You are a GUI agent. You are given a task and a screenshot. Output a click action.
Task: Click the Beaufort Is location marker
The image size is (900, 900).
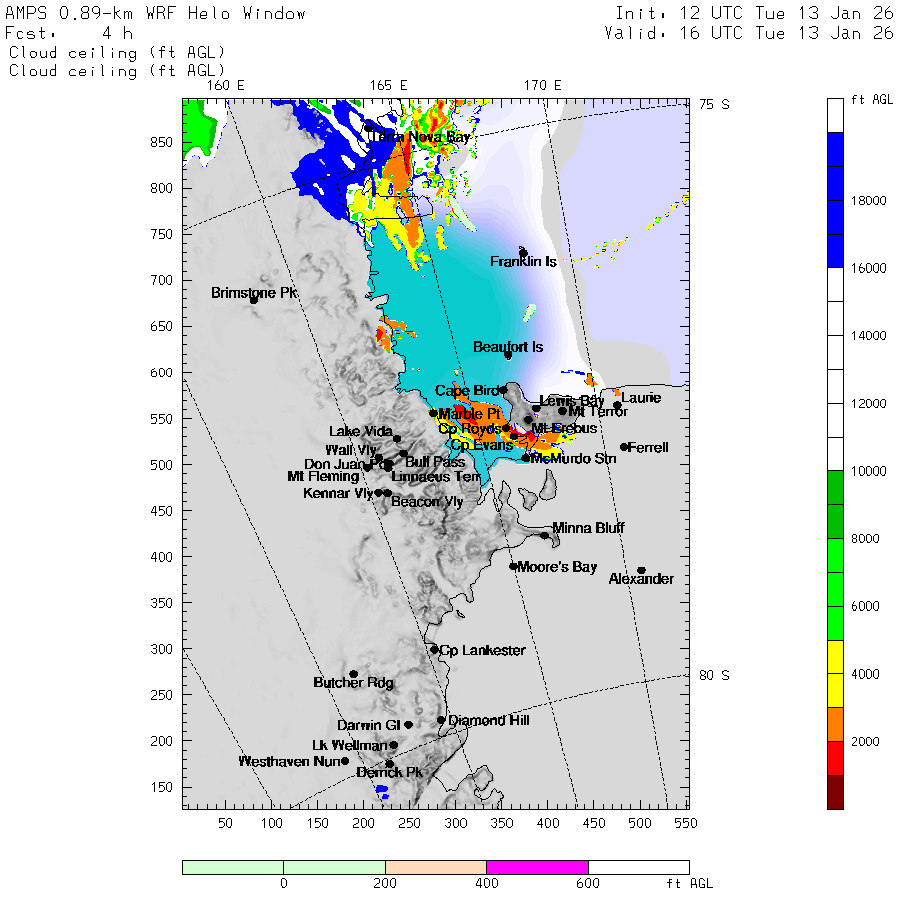pos(508,355)
